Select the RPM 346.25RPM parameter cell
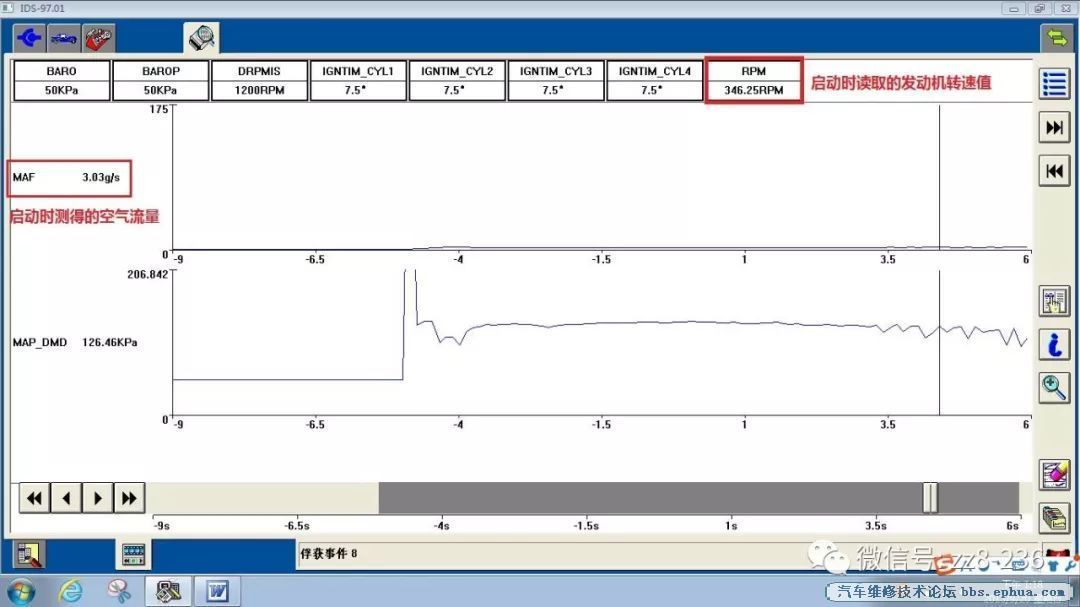The width and height of the screenshot is (1080, 607). coord(754,81)
